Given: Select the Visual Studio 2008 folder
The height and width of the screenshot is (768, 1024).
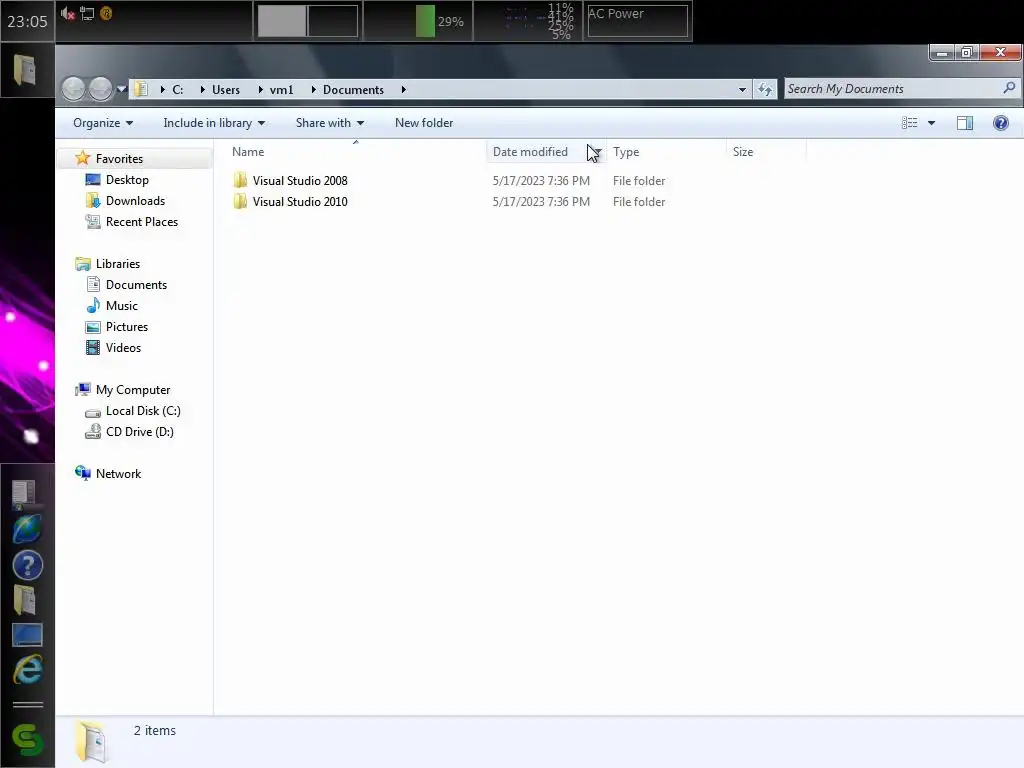Looking at the screenshot, I should point(300,181).
